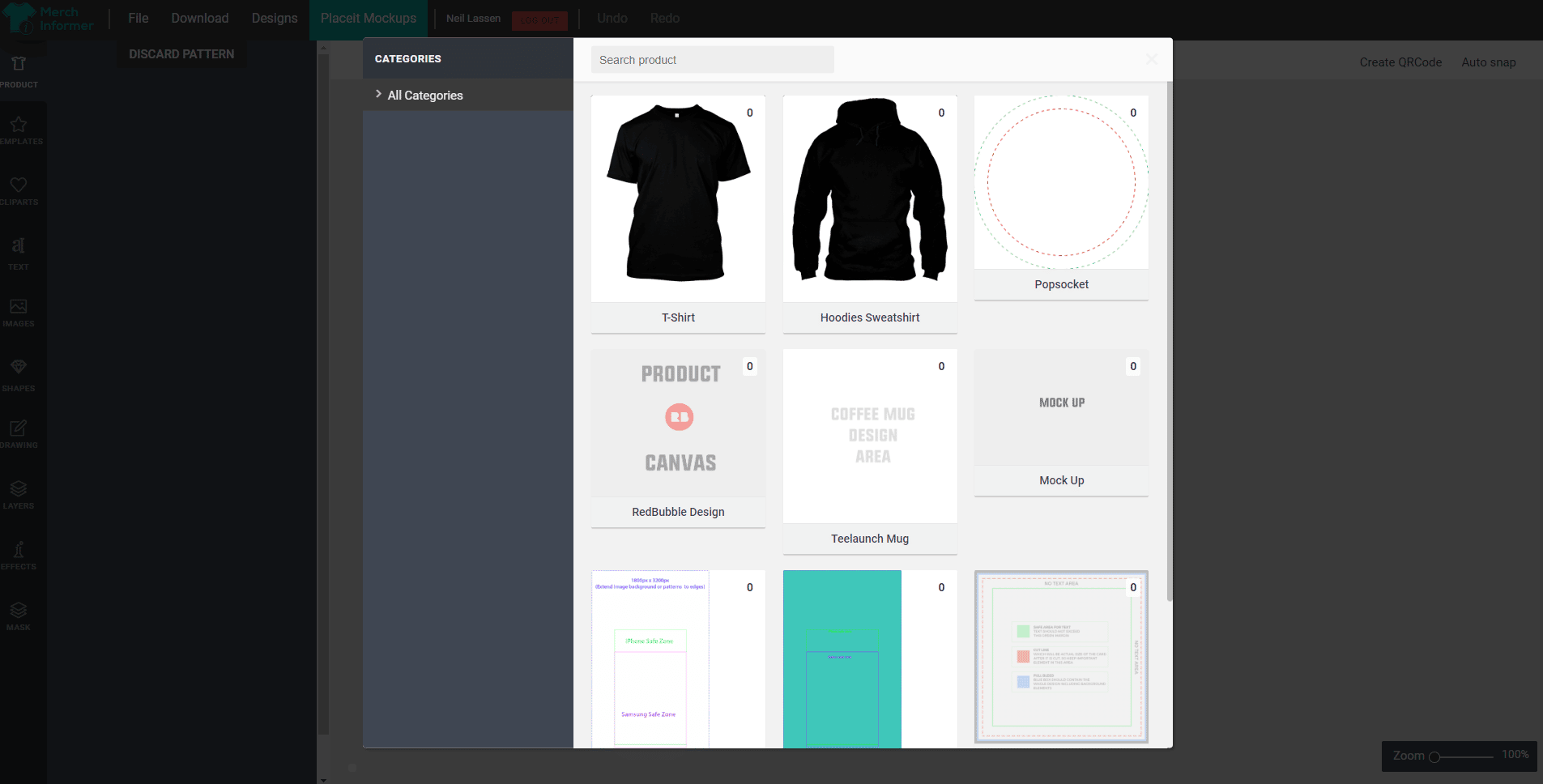
Task: Open the Mask sidebar tool
Action: coord(19,617)
